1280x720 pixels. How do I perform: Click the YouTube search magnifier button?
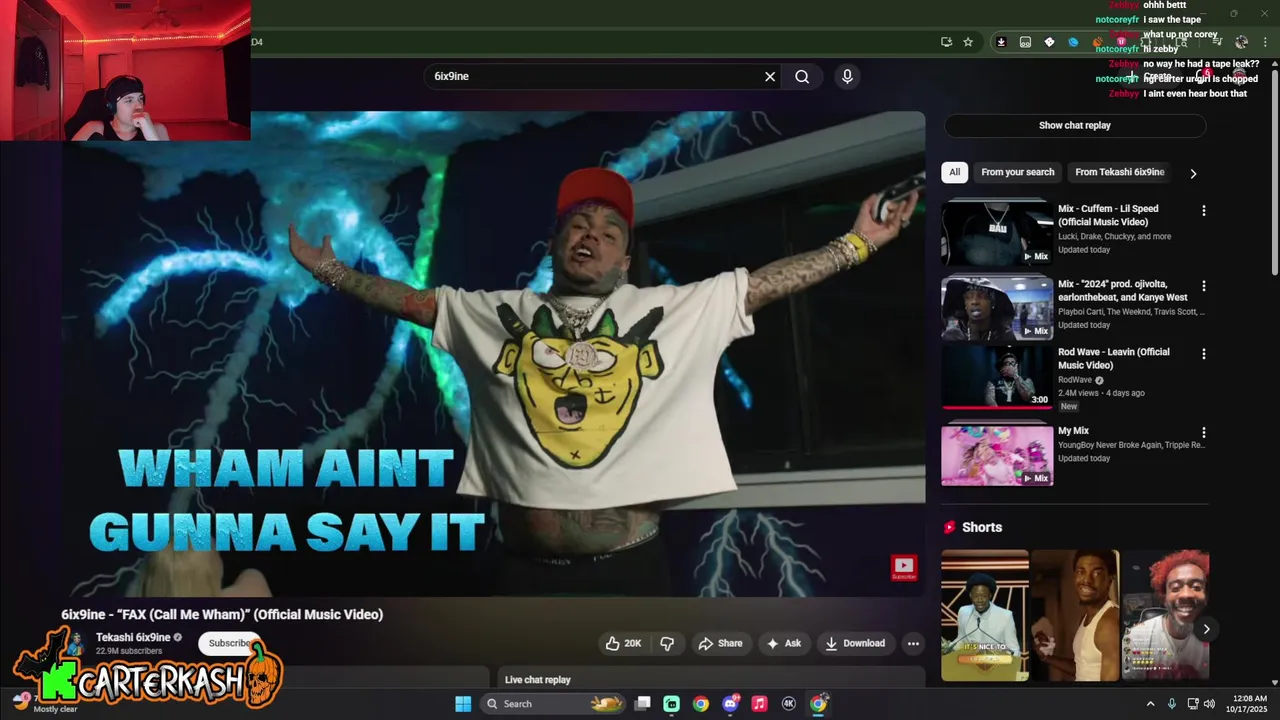[802, 76]
